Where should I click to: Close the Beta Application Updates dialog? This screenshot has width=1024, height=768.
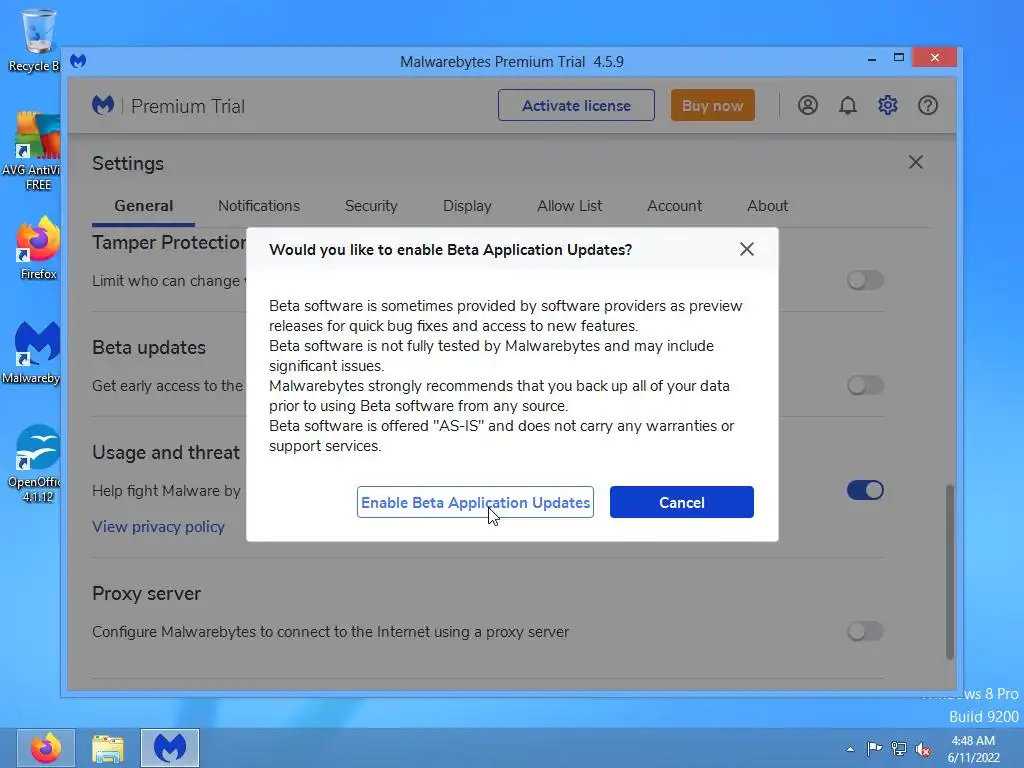pos(747,249)
